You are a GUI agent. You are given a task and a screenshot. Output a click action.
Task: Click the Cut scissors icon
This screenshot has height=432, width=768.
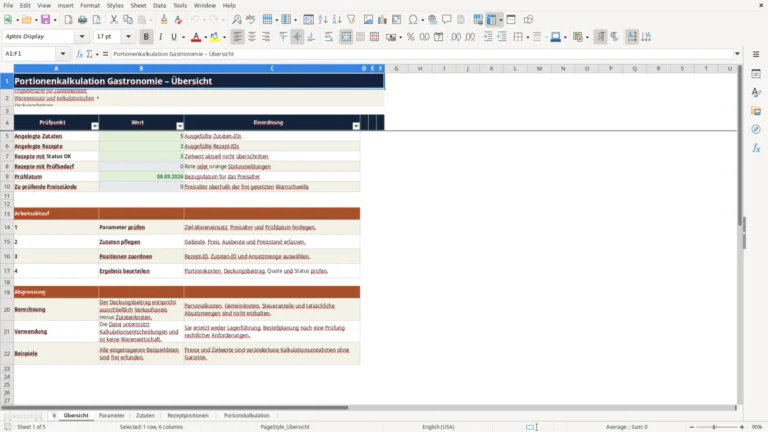pos(114,20)
